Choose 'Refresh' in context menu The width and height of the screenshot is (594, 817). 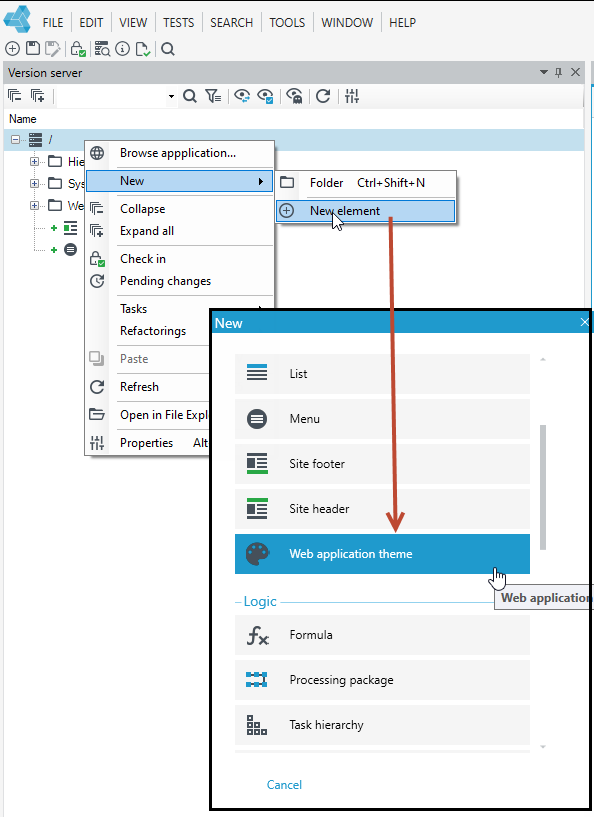pos(148,387)
